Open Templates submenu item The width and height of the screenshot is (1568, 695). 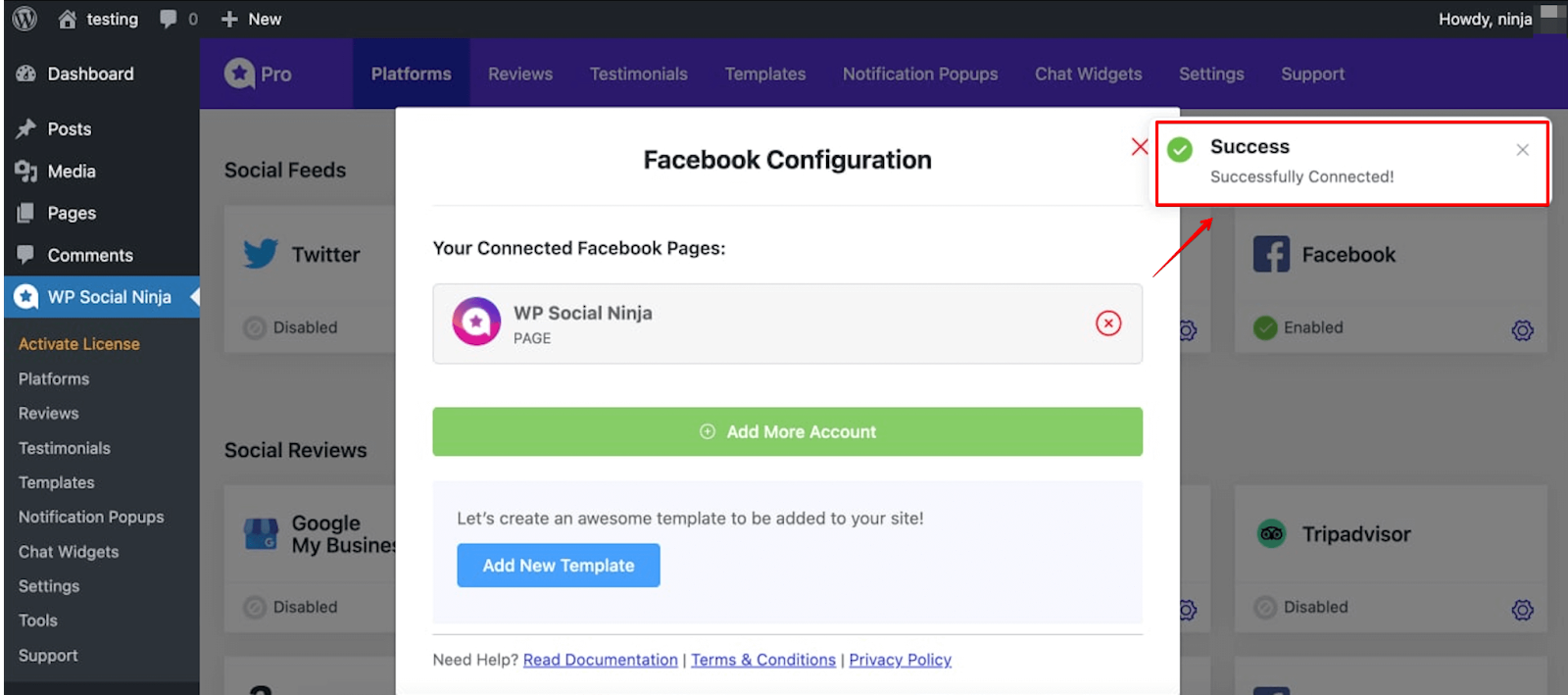pyautogui.click(x=56, y=482)
